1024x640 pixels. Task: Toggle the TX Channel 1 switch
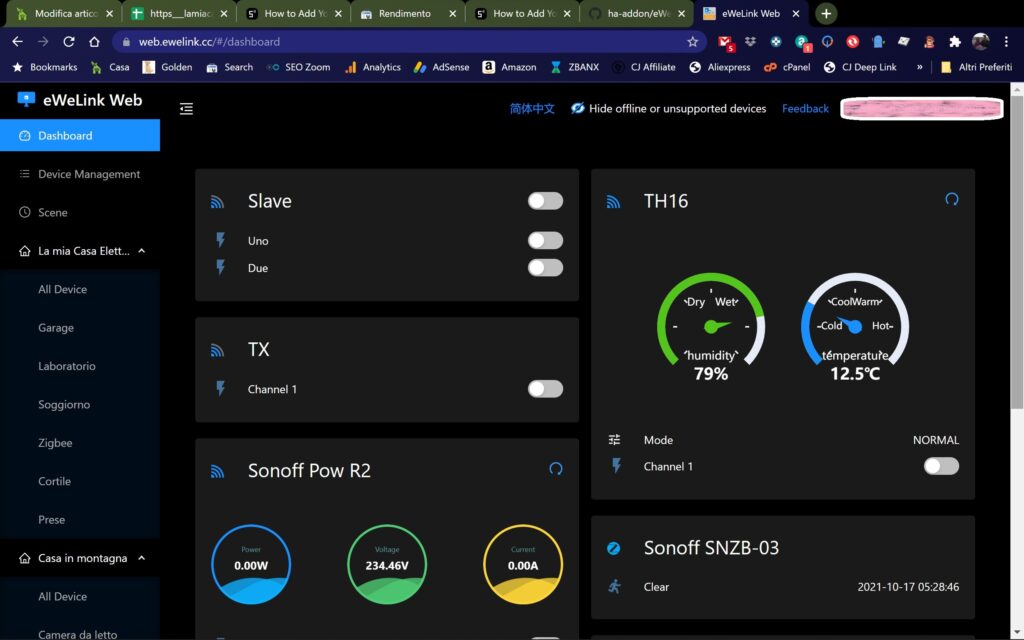tap(545, 389)
